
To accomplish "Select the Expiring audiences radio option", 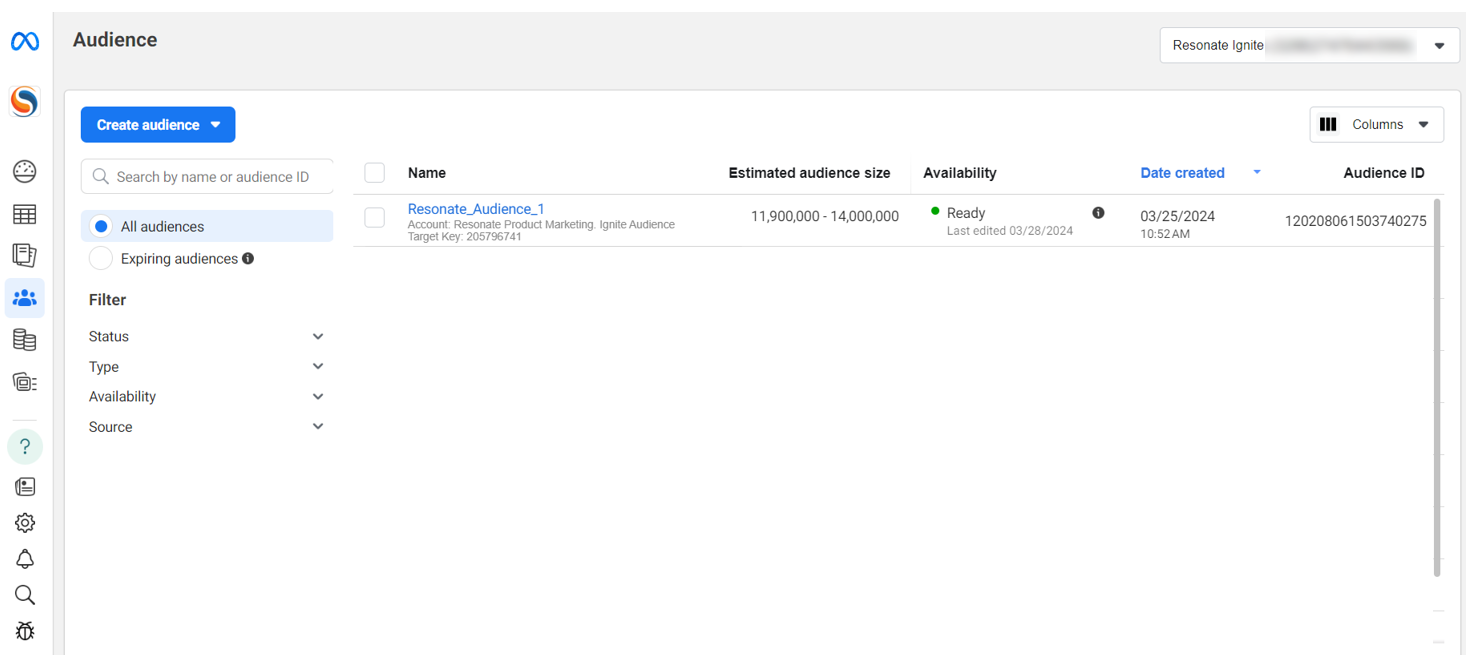I will tap(101, 259).
